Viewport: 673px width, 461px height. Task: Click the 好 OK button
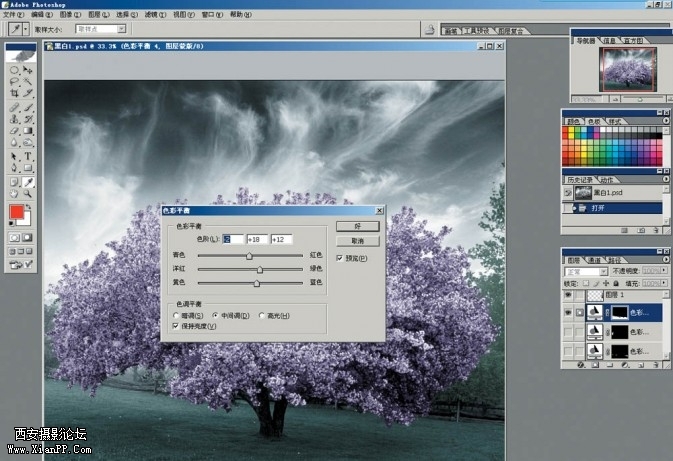[x=357, y=227]
